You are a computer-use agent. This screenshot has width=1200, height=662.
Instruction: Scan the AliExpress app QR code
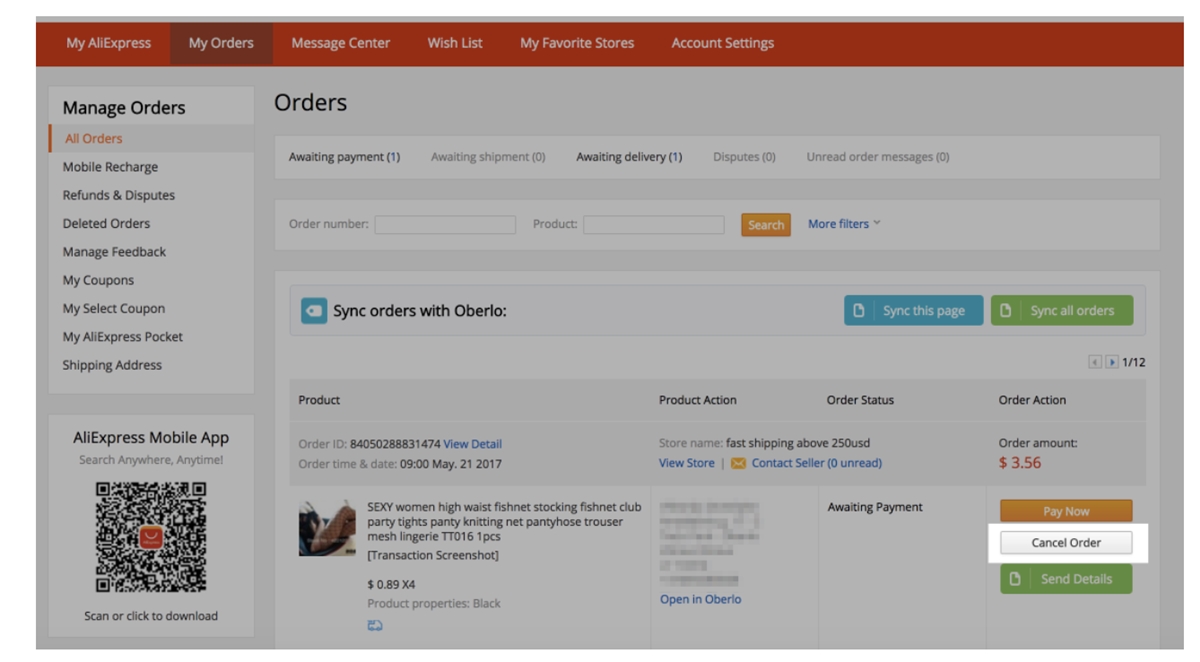[151, 537]
